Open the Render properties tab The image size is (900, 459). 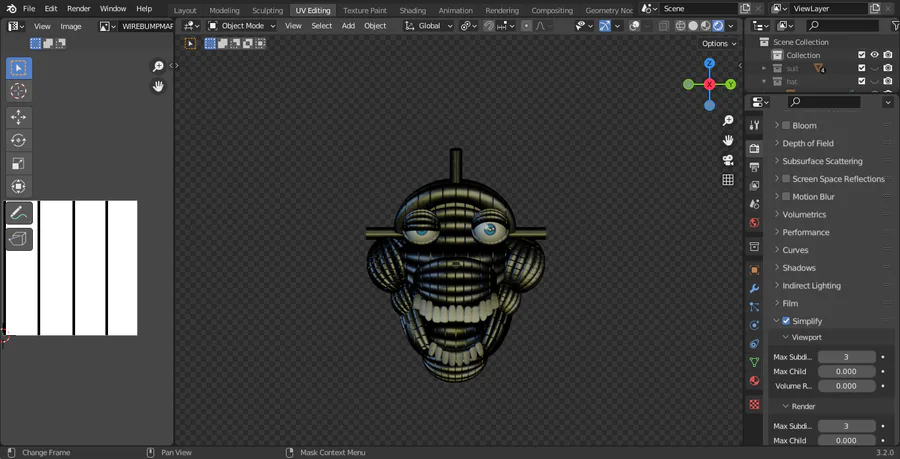(754, 149)
